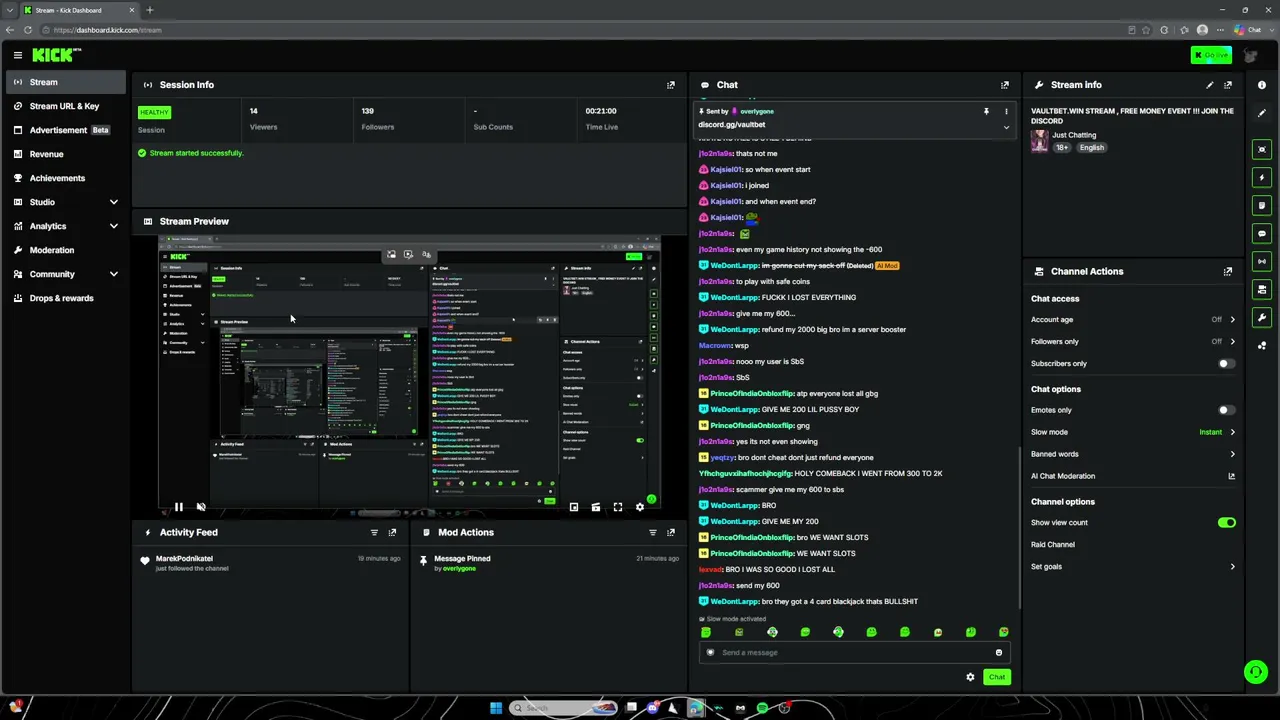Click the pencil icon in the right rail
The image size is (1280, 720).
1262,113
